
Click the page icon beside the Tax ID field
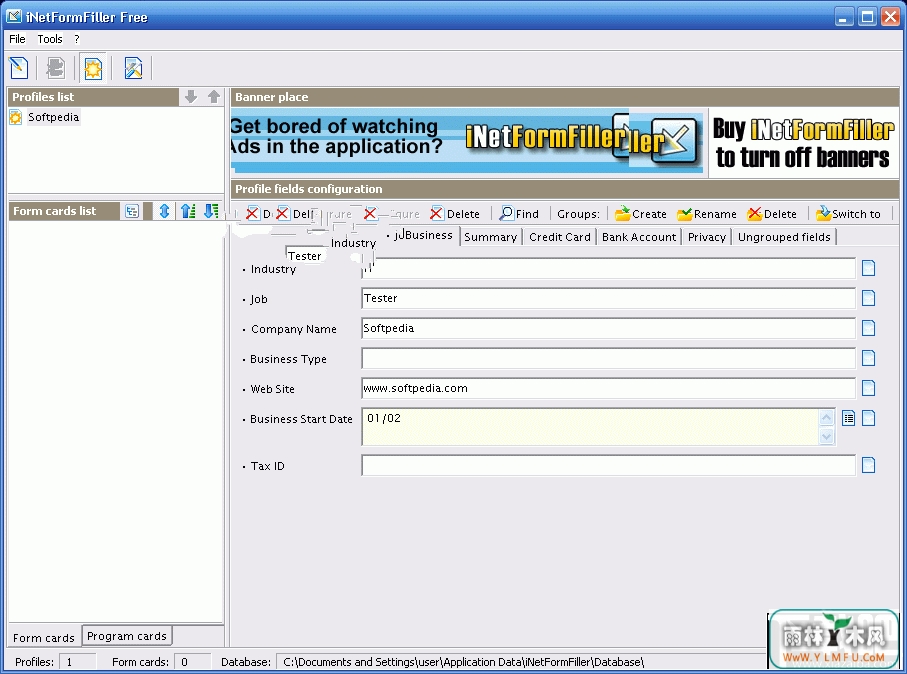click(868, 465)
